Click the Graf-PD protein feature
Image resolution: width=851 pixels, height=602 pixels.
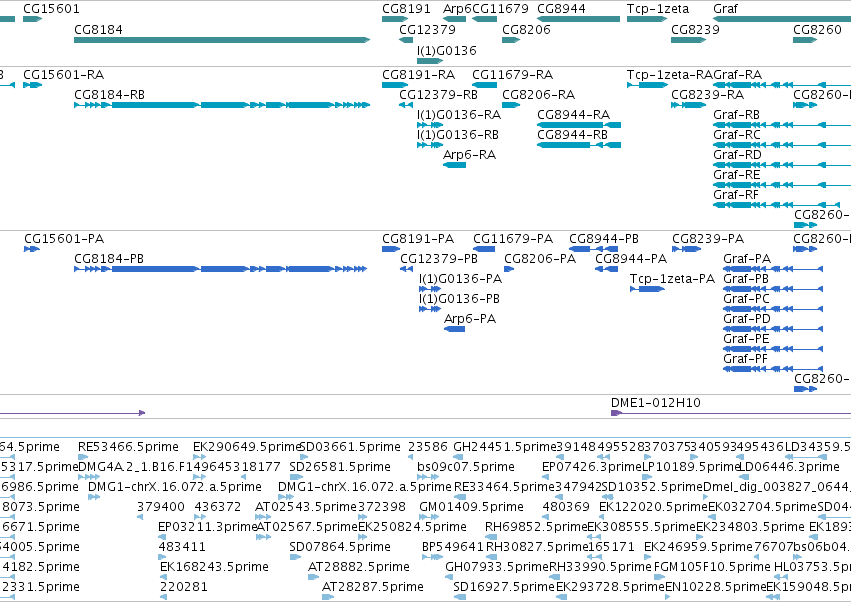[x=773, y=329]
